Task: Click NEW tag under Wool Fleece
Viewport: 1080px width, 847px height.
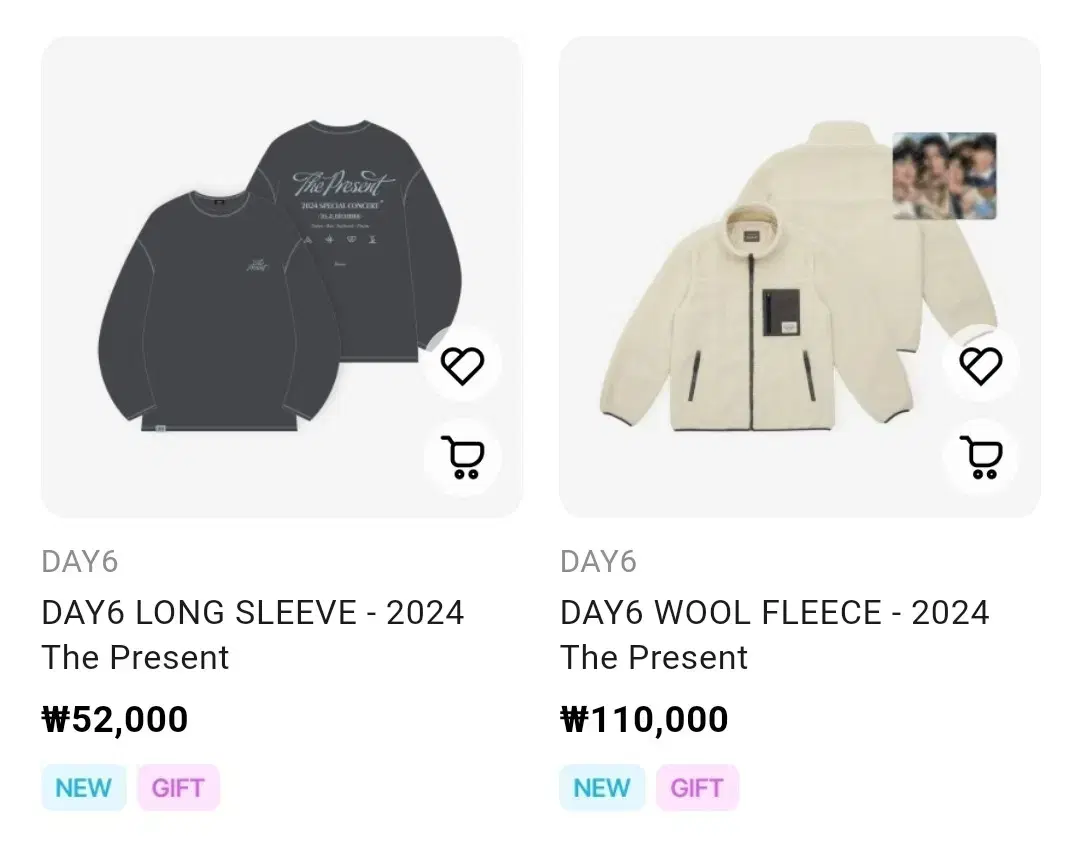Action: (x=602, y=788)
